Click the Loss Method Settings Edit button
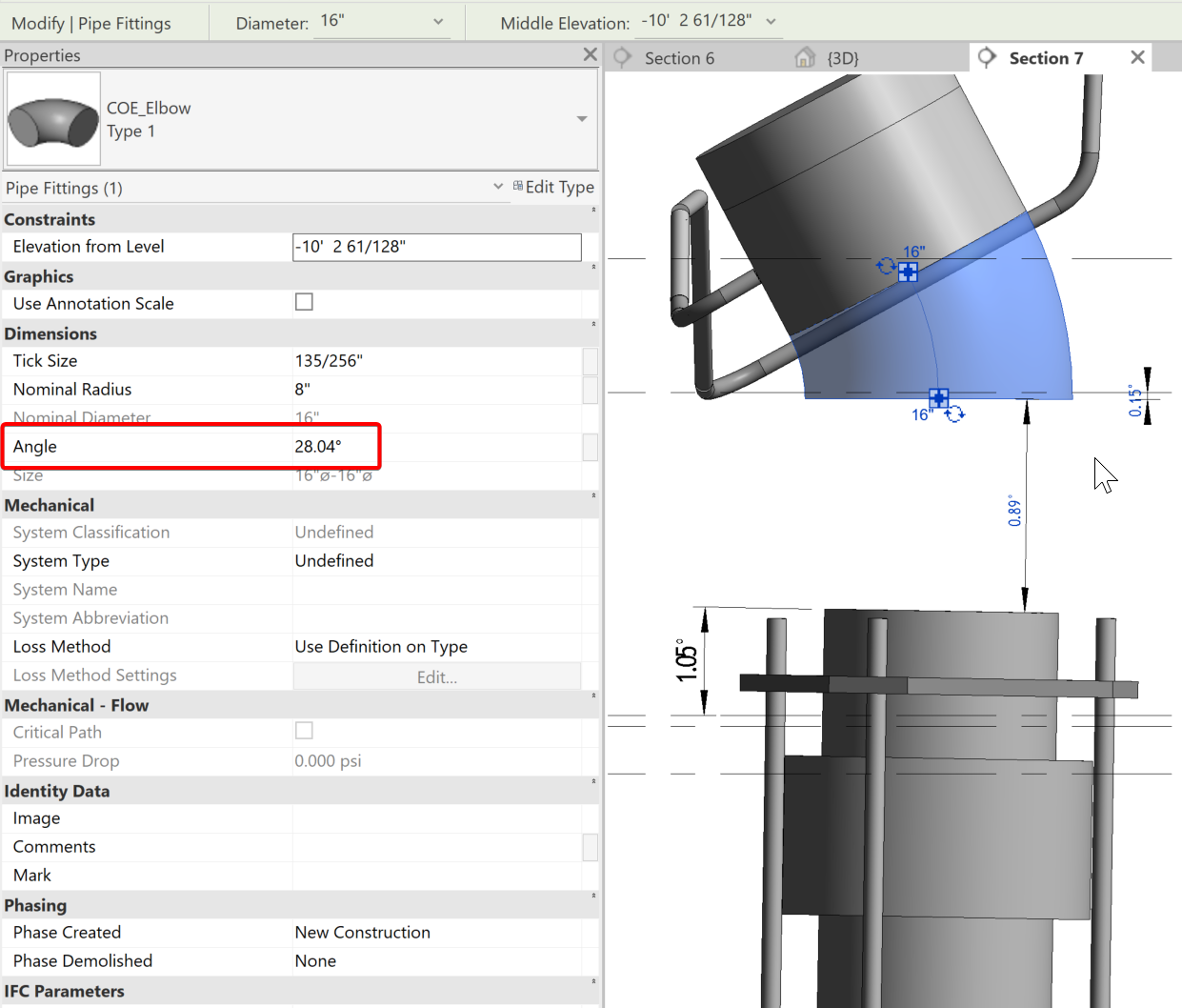This screenshot has width=1182, height=1008. point(437,676)
